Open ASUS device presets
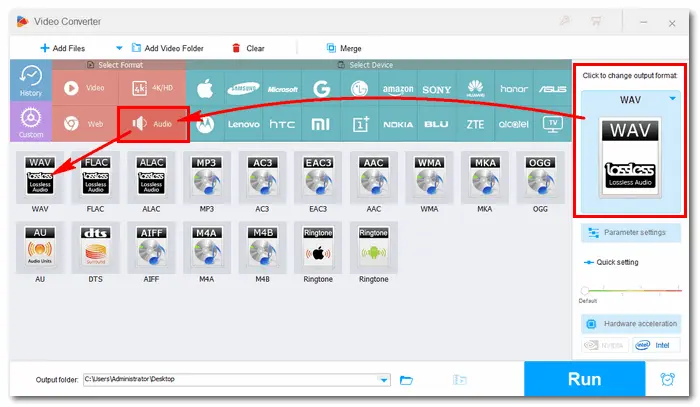 [552, 88]
